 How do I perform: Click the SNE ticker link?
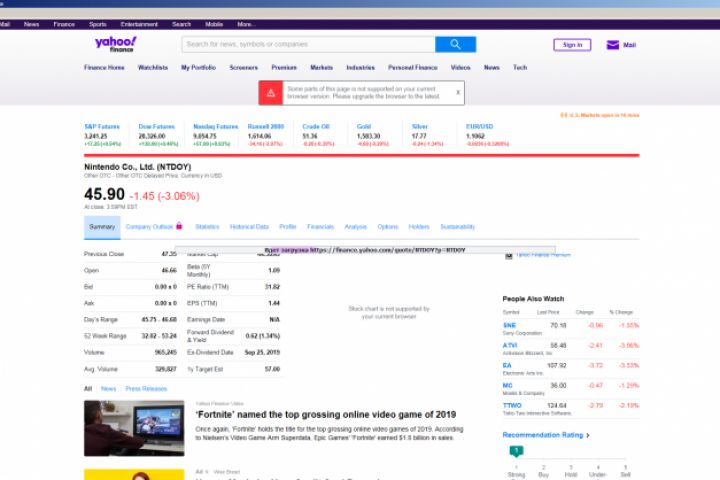509,325
